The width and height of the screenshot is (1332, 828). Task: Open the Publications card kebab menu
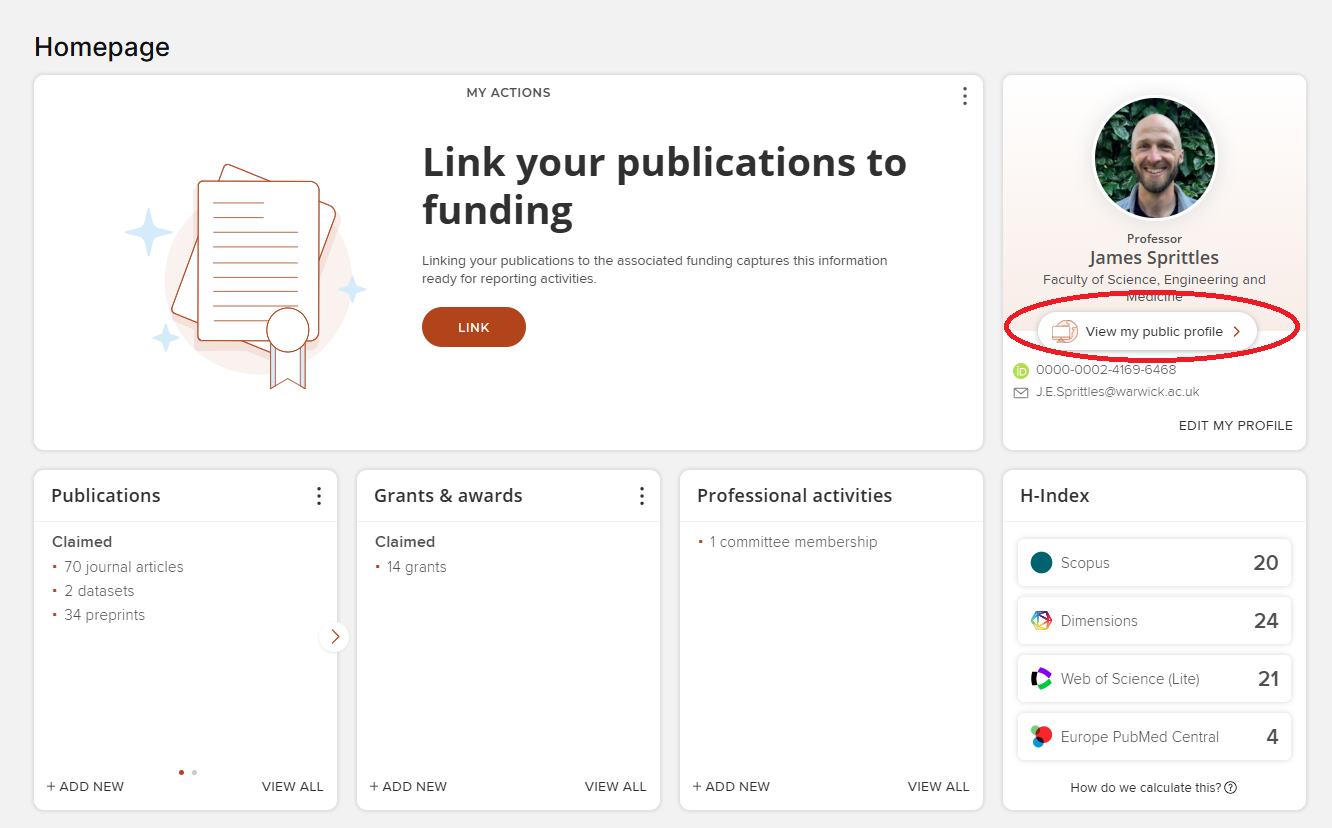319,496
